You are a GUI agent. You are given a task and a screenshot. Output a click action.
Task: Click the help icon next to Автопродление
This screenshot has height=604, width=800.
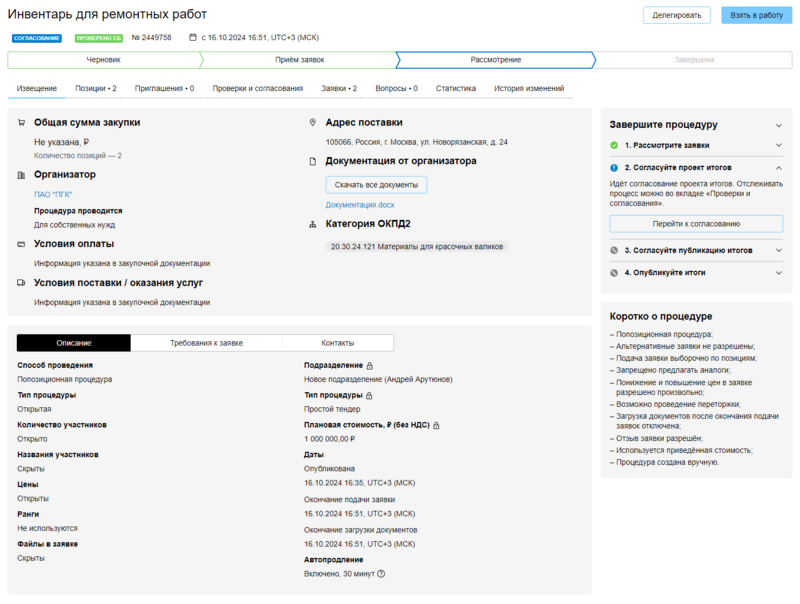coord(381,573)
